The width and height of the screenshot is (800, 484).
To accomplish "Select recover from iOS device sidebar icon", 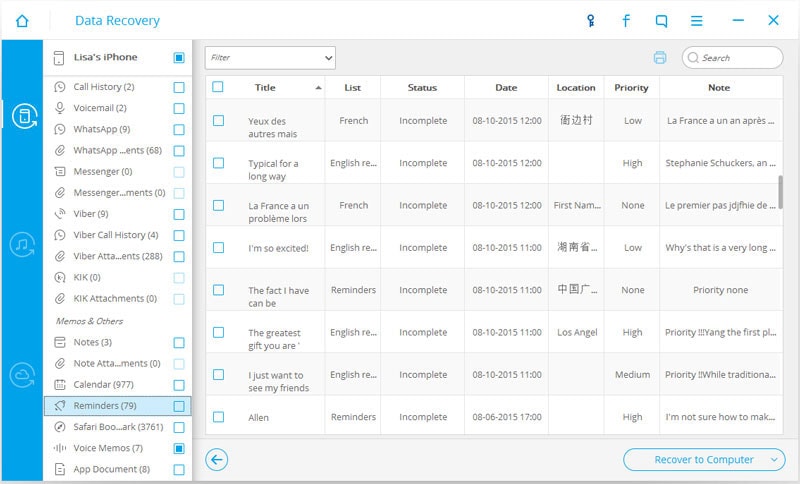I will click(x=23, y=116).
